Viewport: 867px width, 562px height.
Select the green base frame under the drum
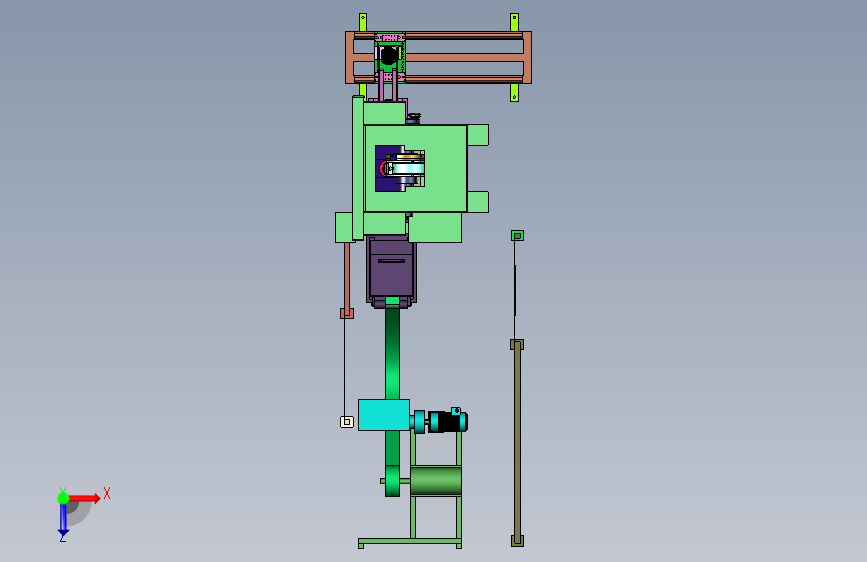[x=410, y=543]
